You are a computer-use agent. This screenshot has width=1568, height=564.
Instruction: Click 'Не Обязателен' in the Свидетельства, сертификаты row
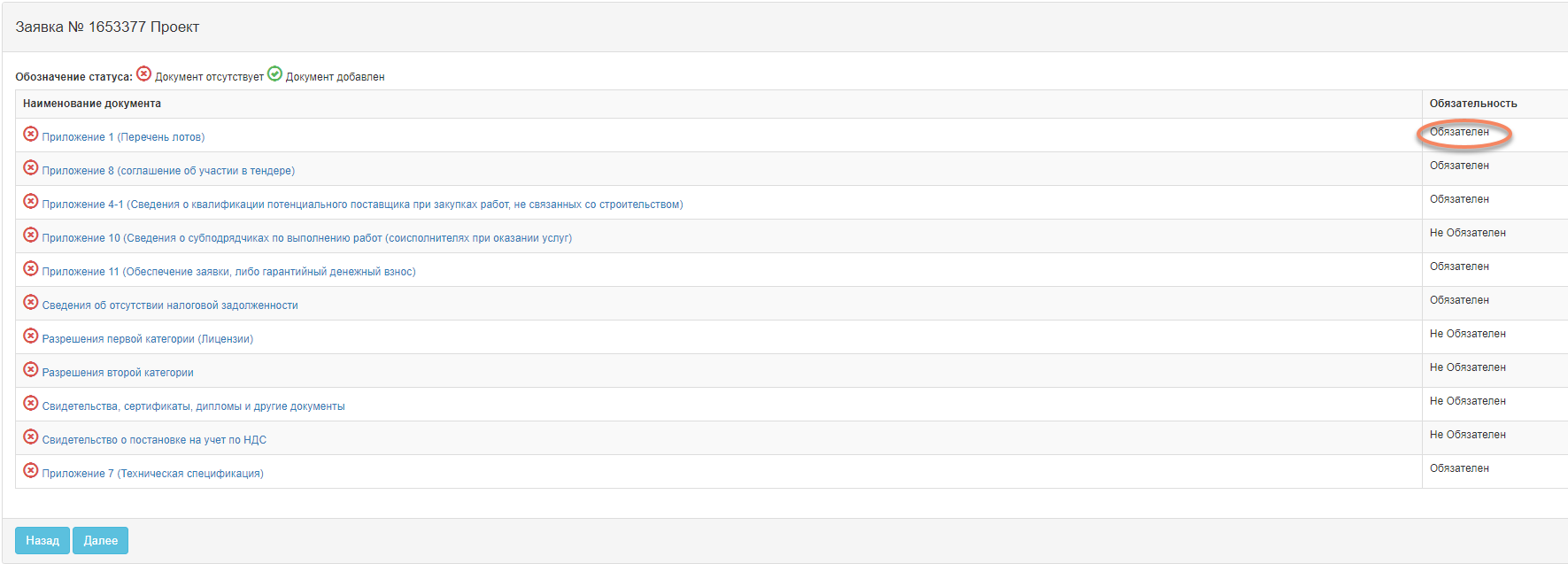[1468, 401]
